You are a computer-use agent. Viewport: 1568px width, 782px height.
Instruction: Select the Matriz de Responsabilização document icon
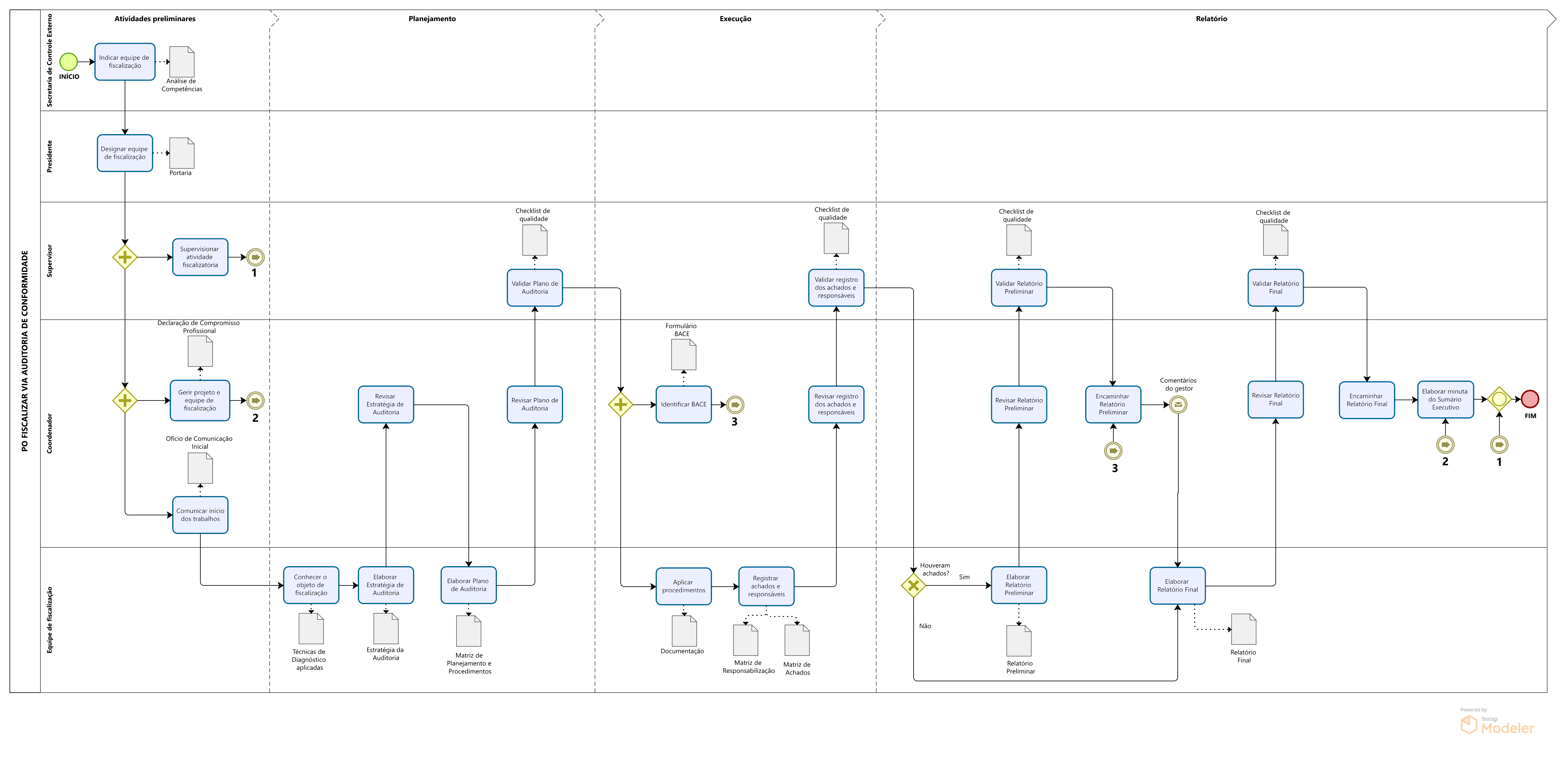[x=746, y=640]
